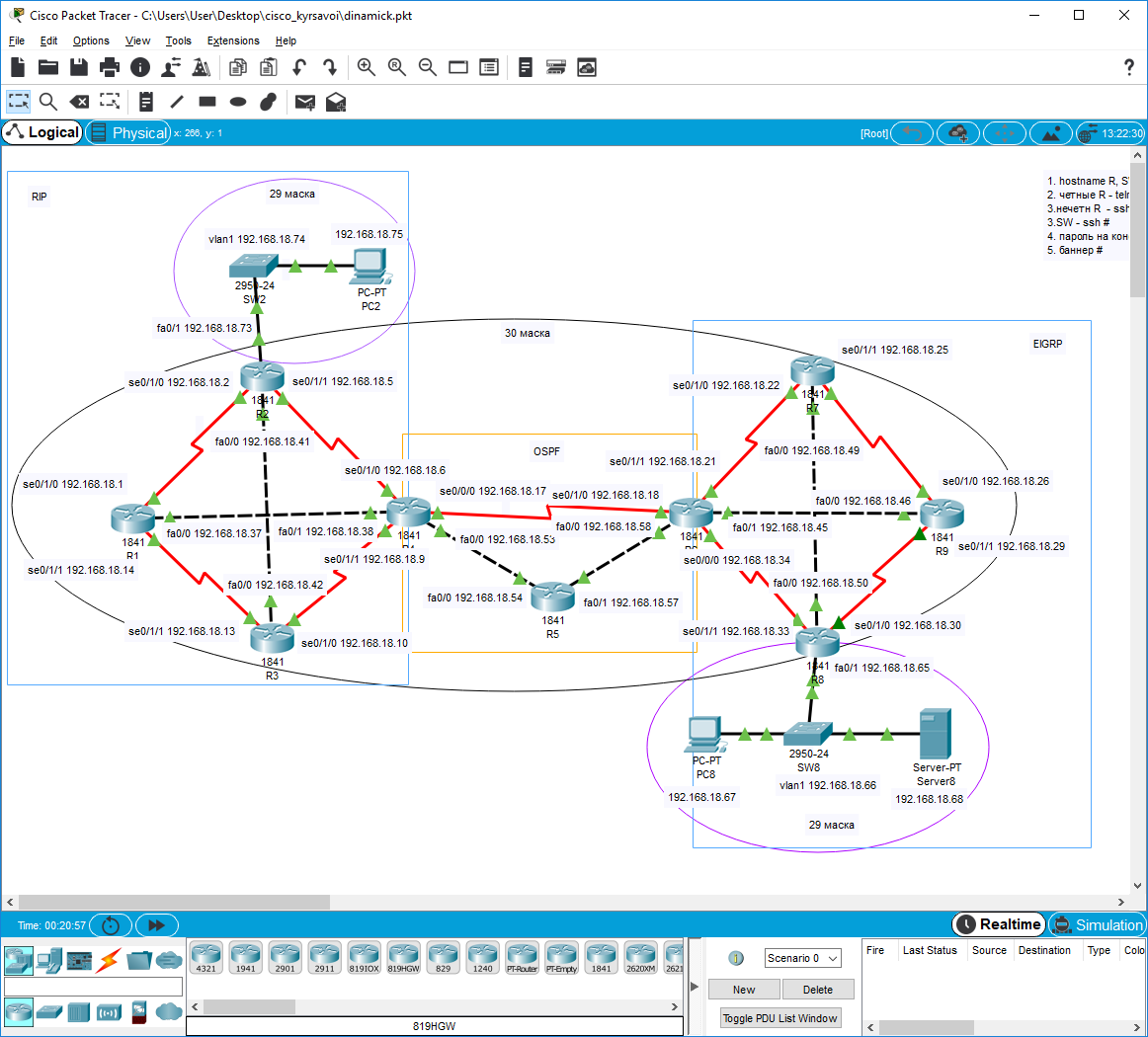Reset the zoom level
This screenshot has width=1148, height=1037.
pos(397,67)
